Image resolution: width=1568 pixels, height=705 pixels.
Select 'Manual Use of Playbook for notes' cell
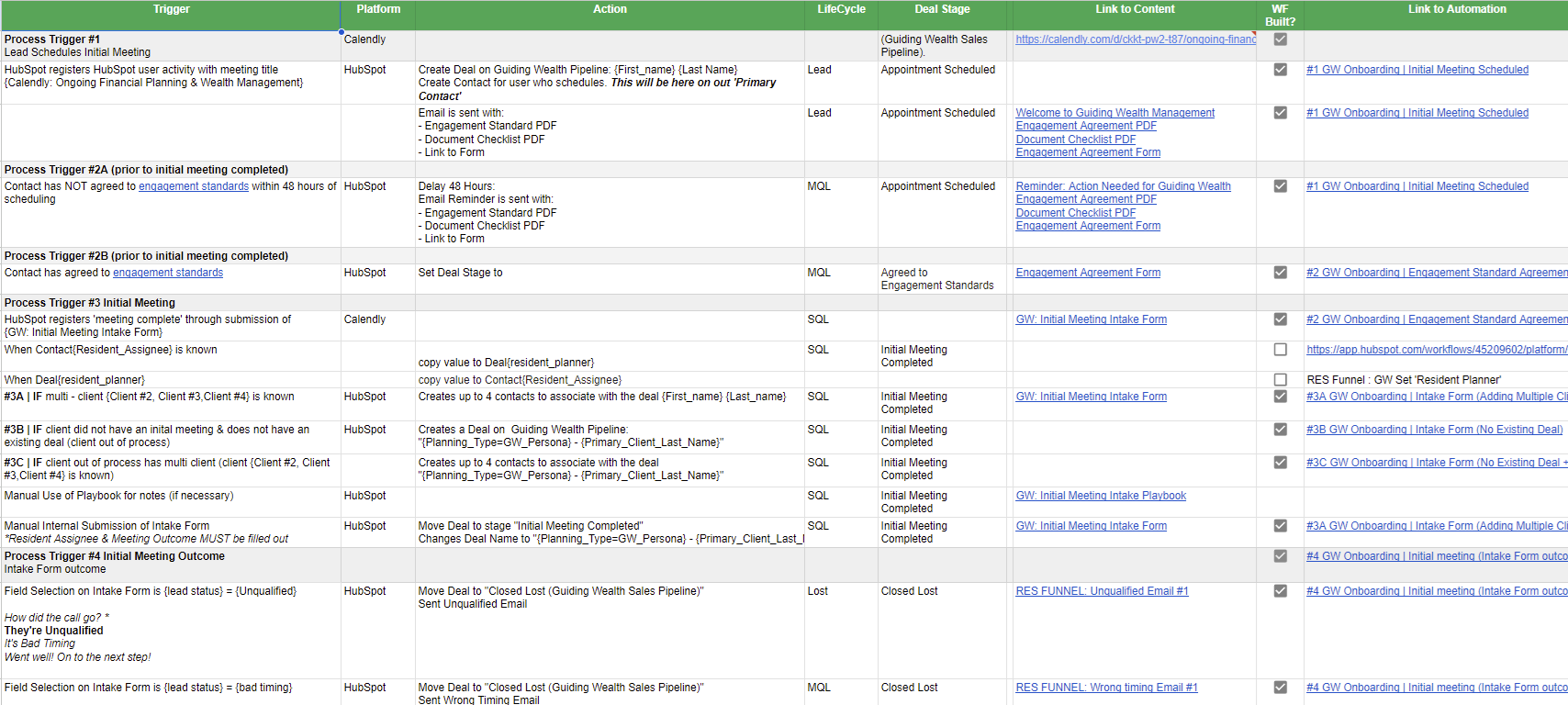[x=171, y=502]
